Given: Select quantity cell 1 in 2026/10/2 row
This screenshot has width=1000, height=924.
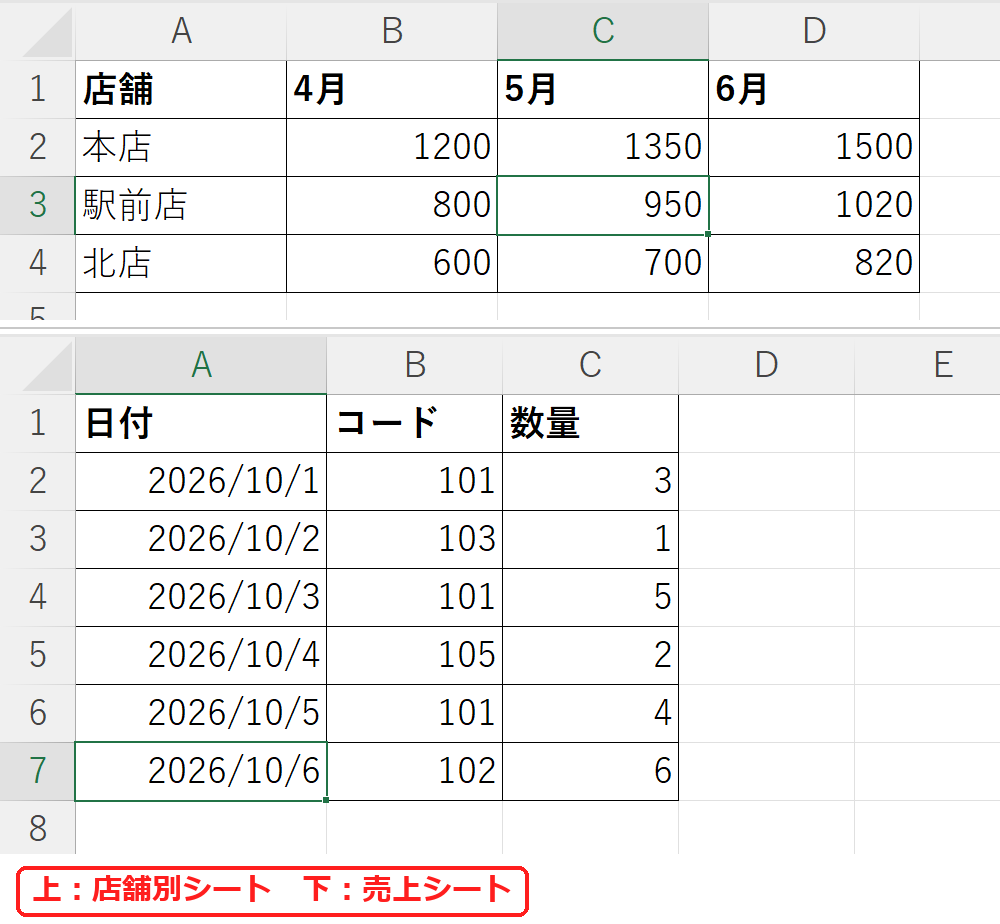Looking at the screenshot, I should (591, 539).
